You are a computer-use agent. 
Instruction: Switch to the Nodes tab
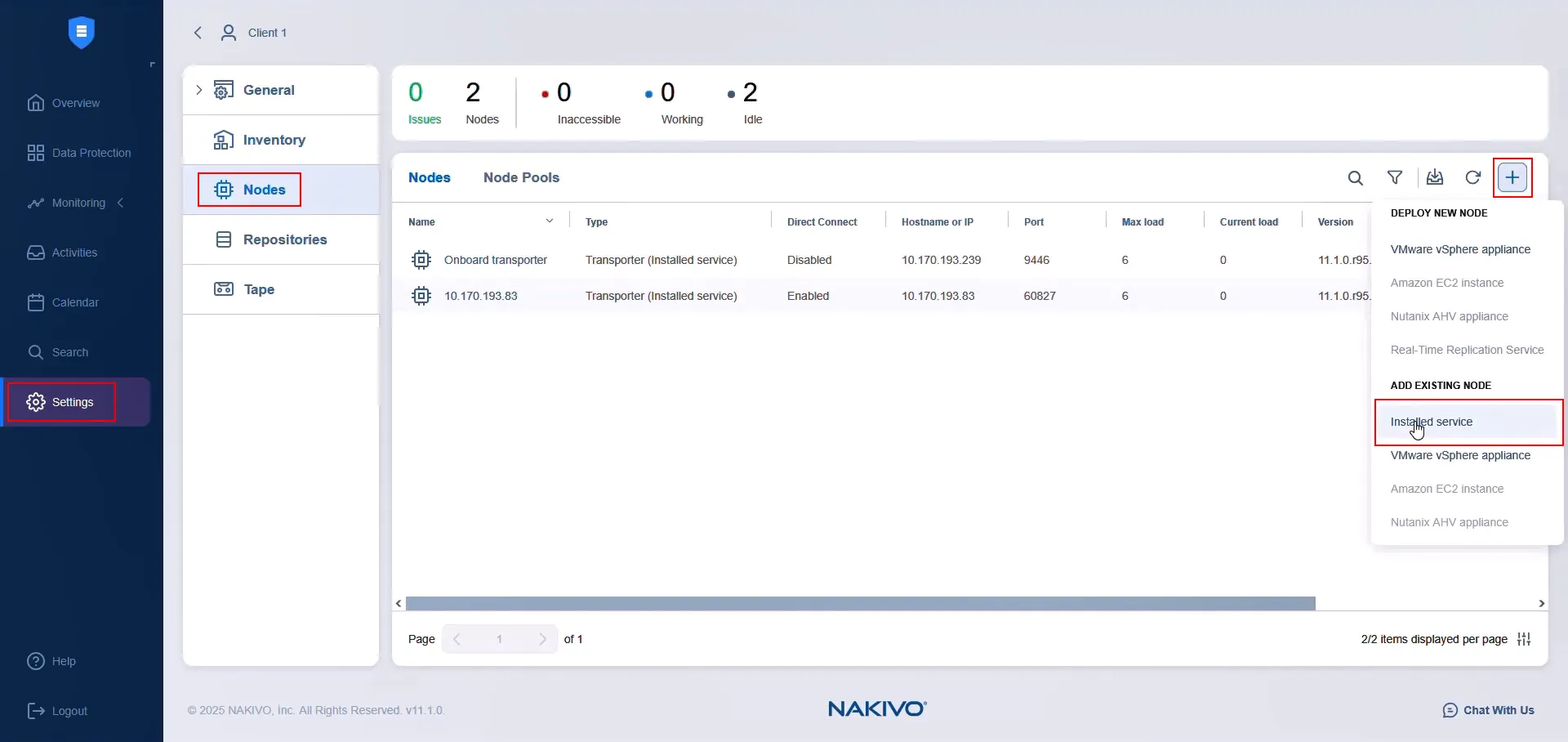point(430,177)
